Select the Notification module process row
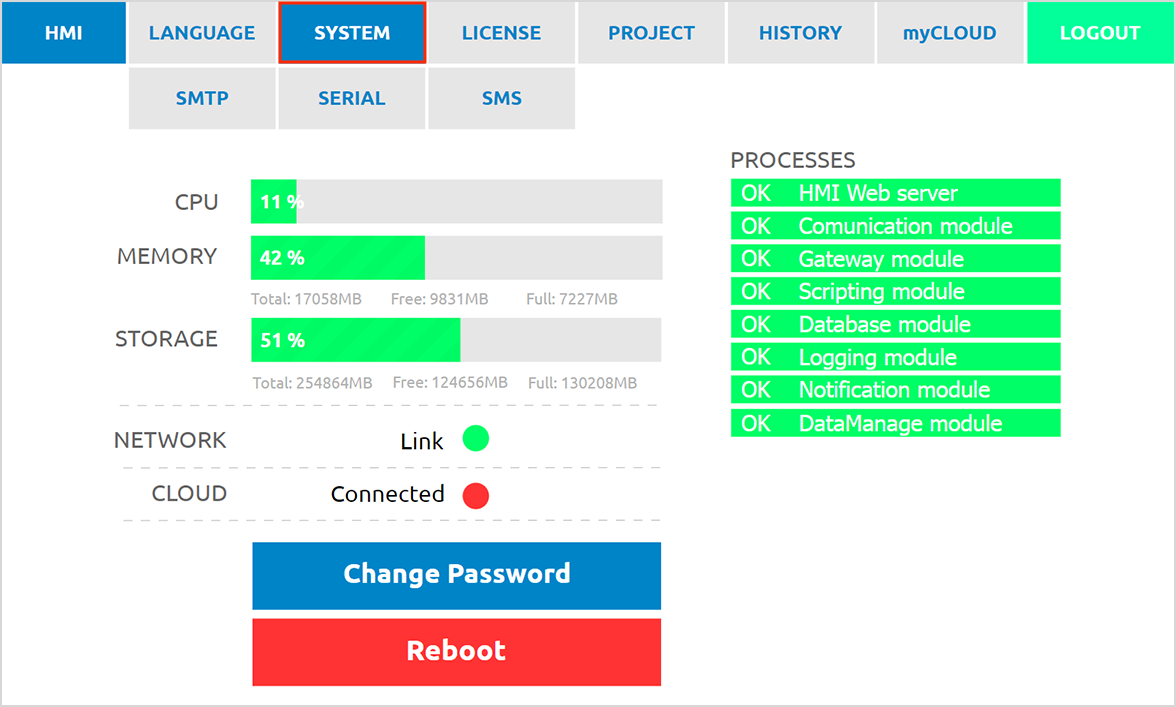Screen dimensions: 1176x707 896,389
